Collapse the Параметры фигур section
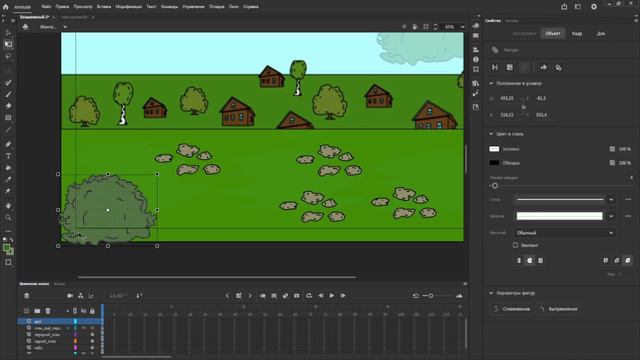The image size is (640, 360). point(491,293)
